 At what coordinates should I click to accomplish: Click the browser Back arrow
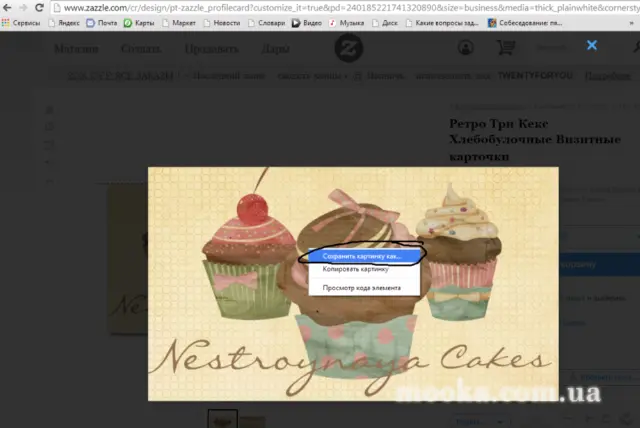pyautogui.click(x=7, y=7)
